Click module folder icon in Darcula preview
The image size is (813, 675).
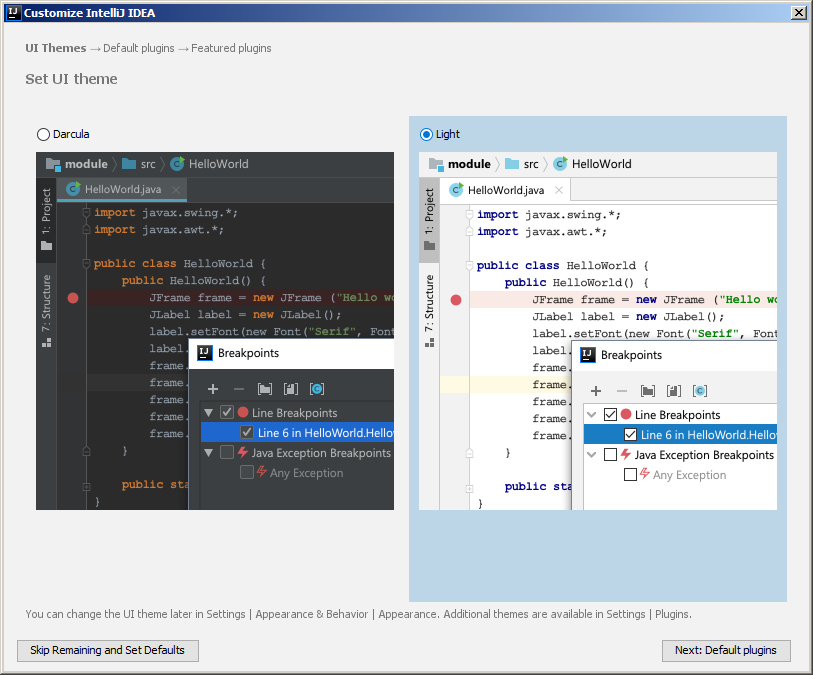point(53,164)
